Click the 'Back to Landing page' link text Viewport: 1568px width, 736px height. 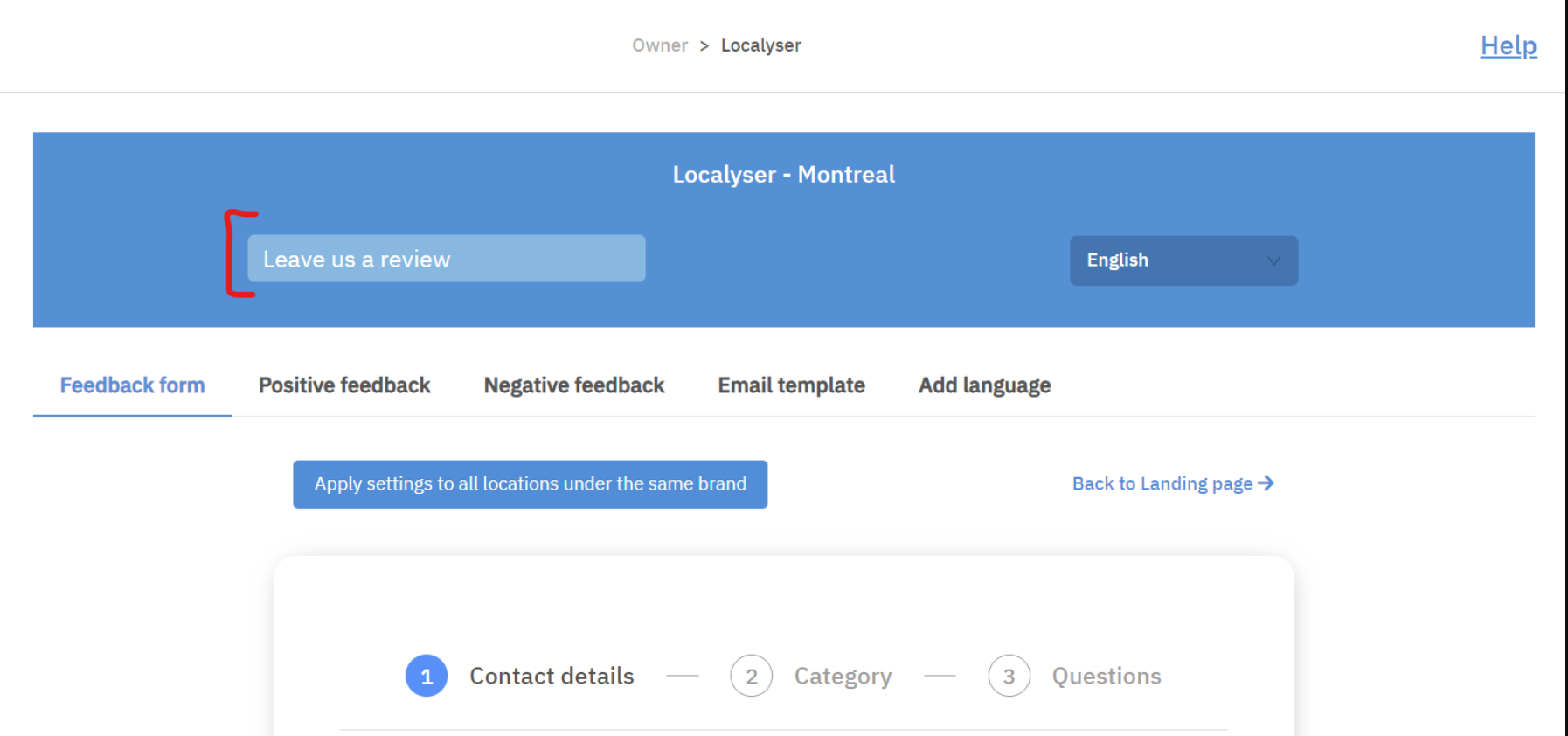tap(1162, 483)
